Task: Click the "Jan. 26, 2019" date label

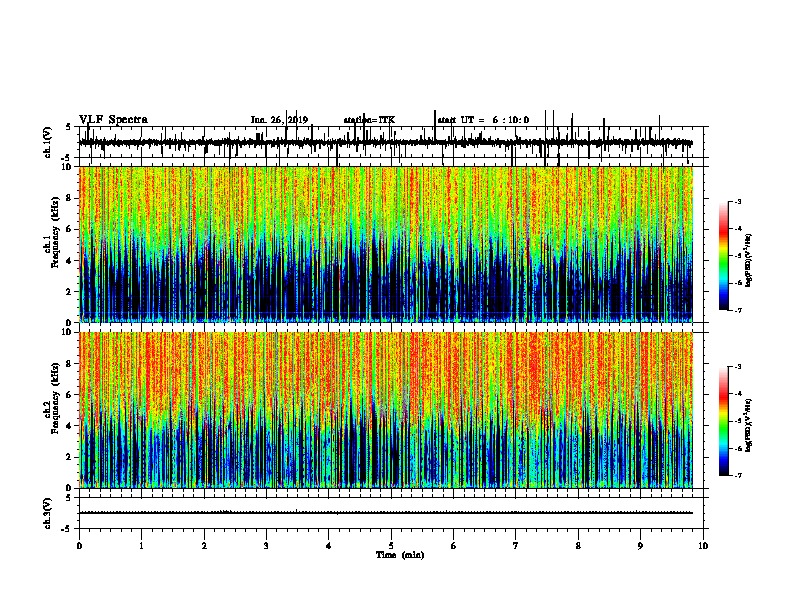Action: coord(279,120)
